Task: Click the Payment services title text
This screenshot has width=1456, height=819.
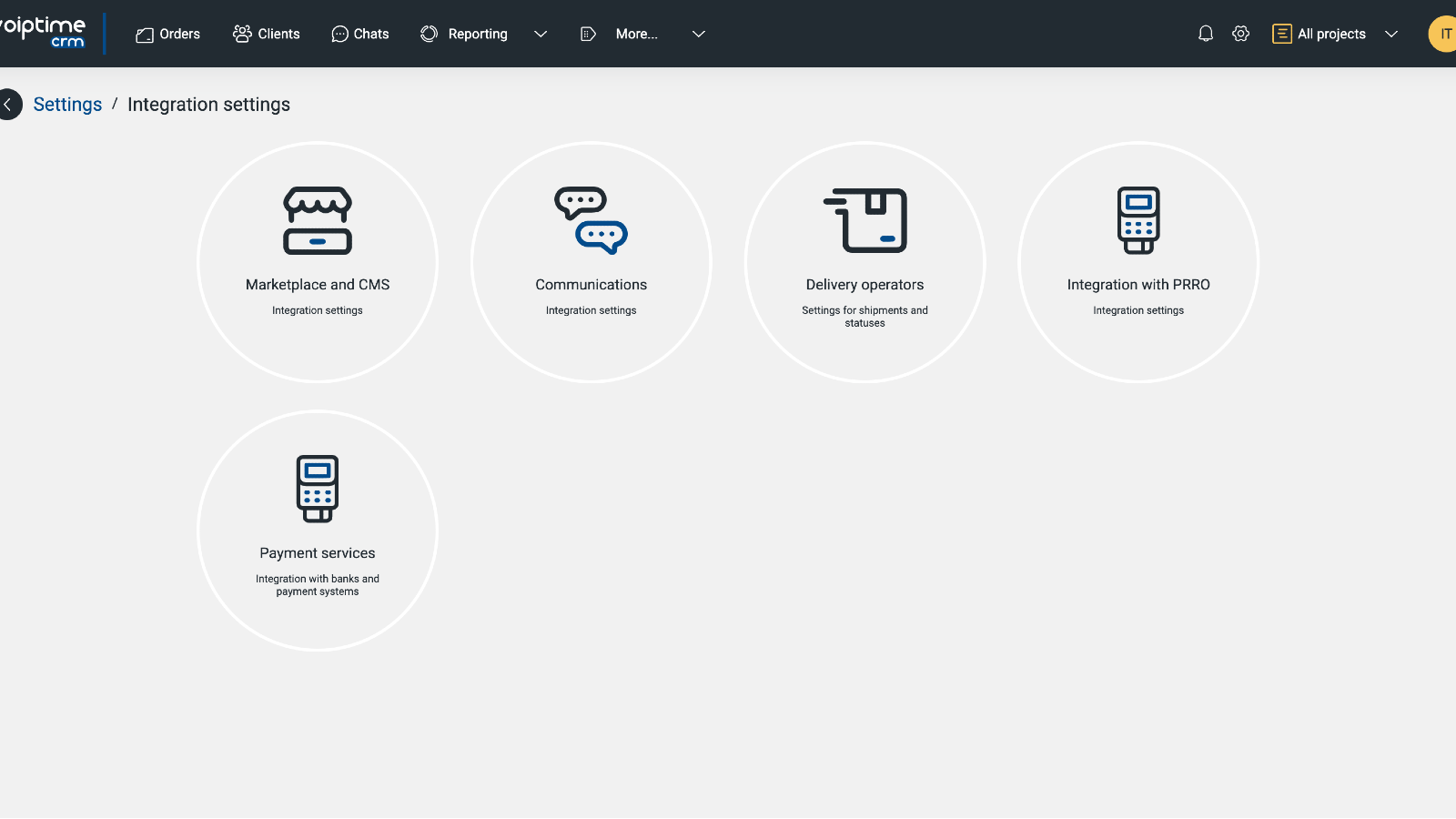Action: [x=317, y=553]
